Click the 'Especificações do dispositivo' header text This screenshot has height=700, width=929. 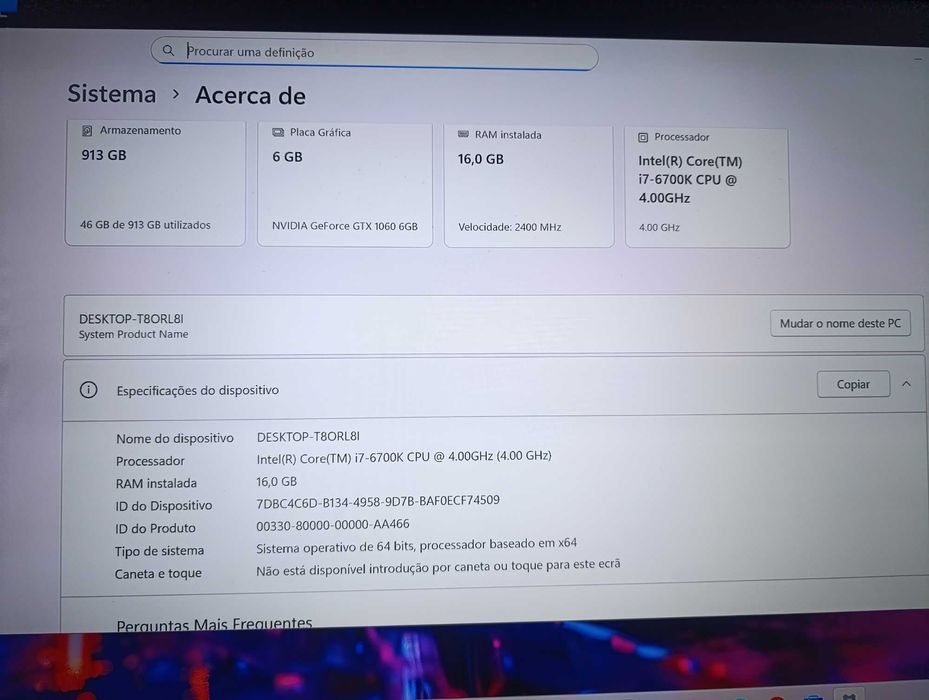pyautogui.click(x=197, y=391)
